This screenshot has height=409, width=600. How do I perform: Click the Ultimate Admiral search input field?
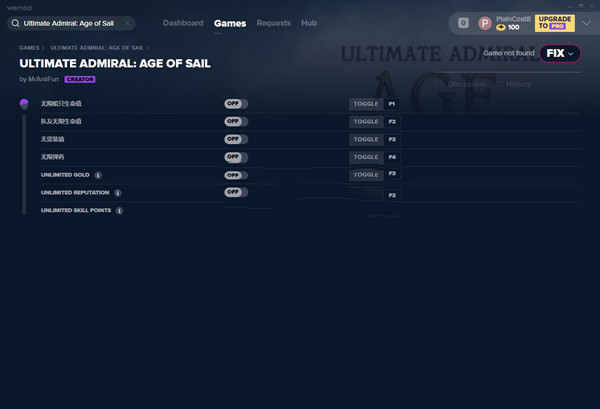[71, 23]
